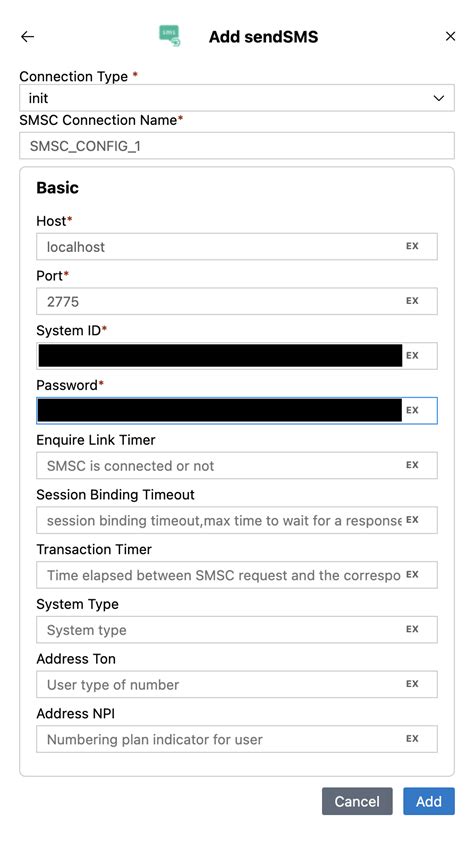The height and width of the screenshot is (848, 474).
Task: Toggle EX expression for System ID
Action: tap(412, 355)
